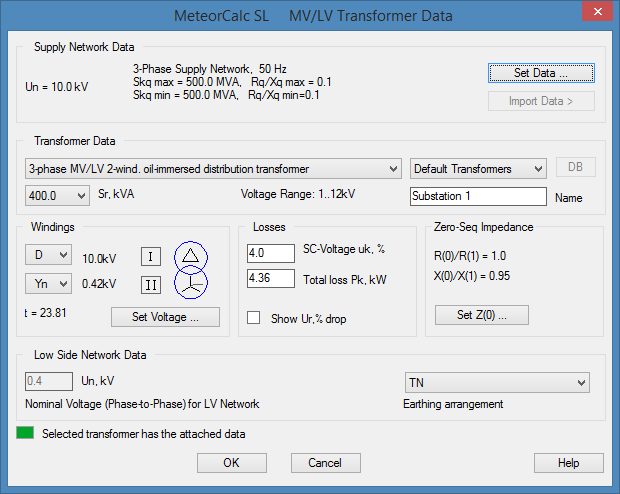Screen dimensions: 620x494
Task: Click the delta winding symbol icon
Action: coord(191,257)
